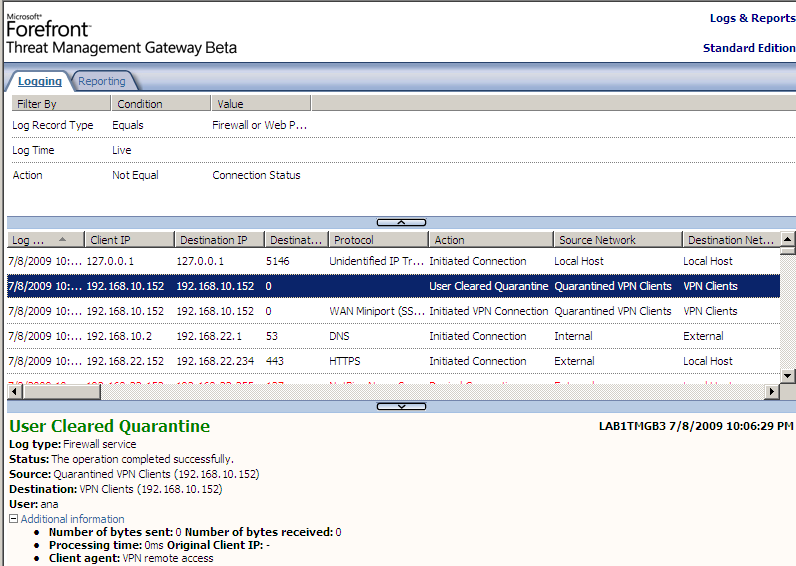Click the Additional information link

[x=72, y=519]
